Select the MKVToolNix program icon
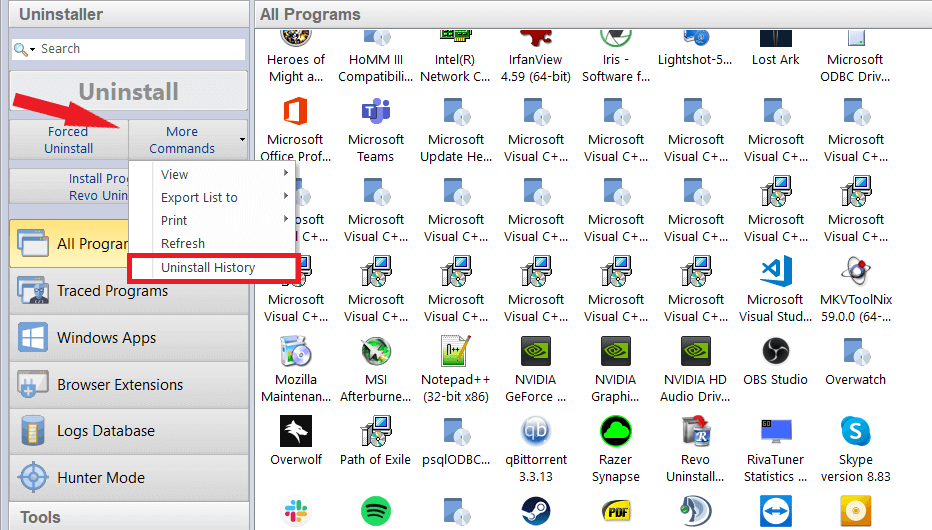The height and width of the screenshot is (530, 932). tap(856, 272)
